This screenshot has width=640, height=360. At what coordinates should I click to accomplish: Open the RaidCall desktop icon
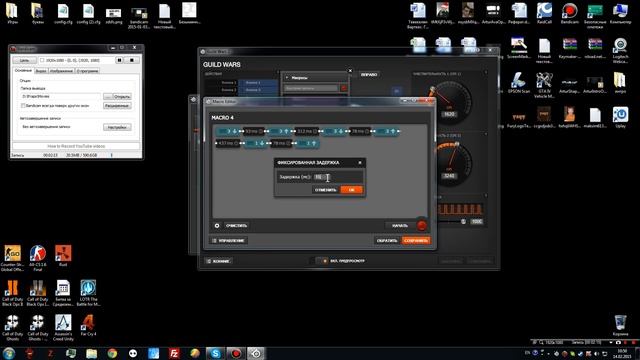pos(544,13)
